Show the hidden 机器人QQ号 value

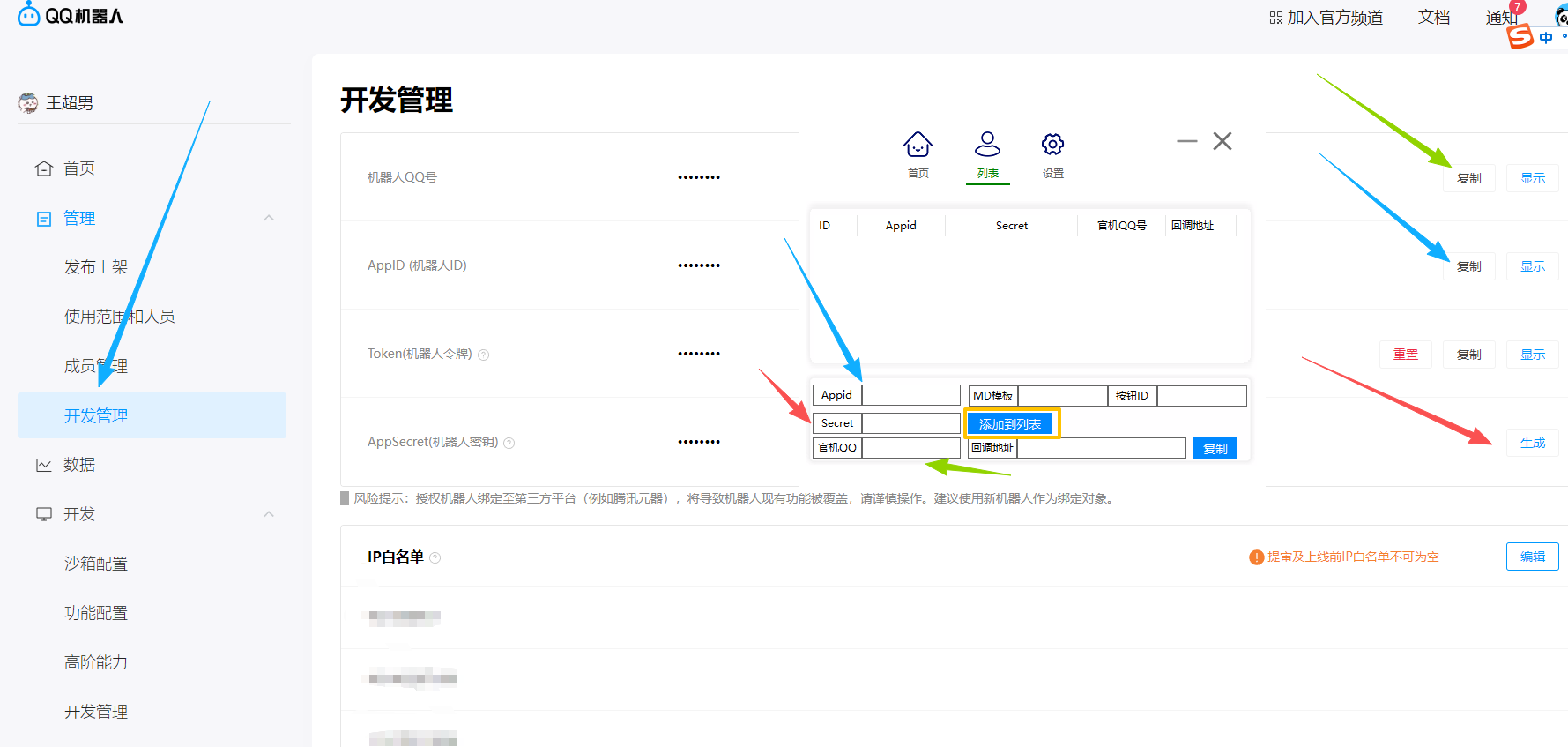[x=1532, y=178]
